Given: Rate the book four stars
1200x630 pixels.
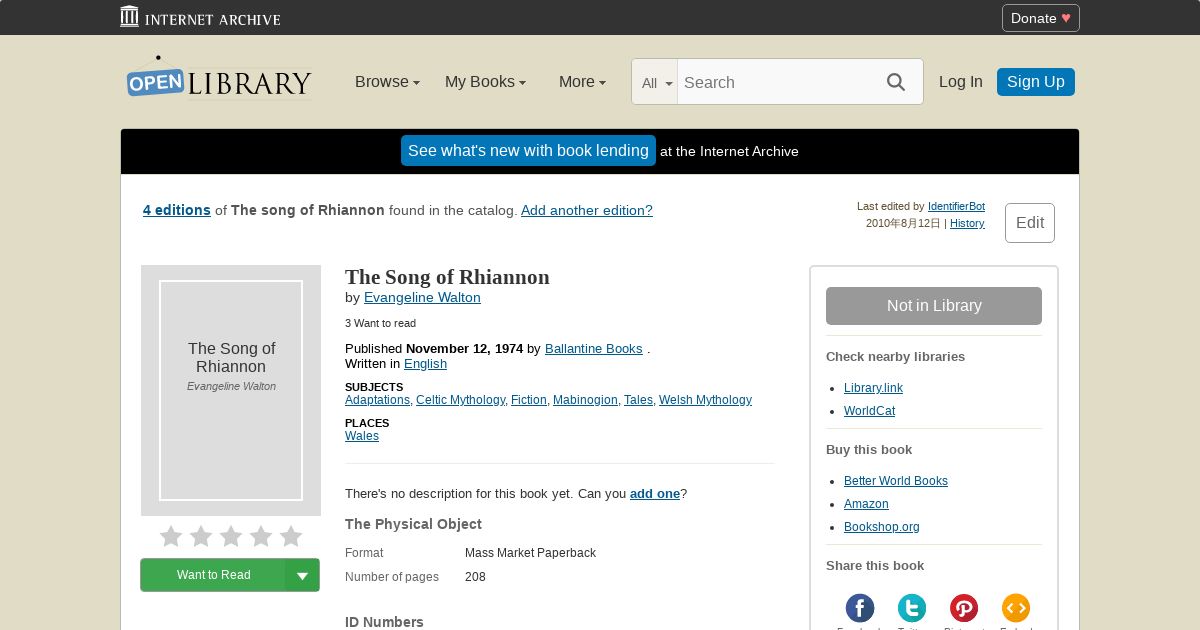Looking at the screenshot, I should click(x=261, y=537).
